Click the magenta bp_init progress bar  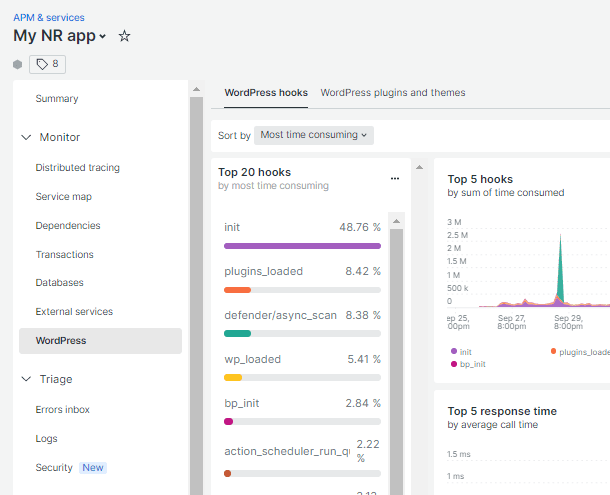tap(228, 421)
